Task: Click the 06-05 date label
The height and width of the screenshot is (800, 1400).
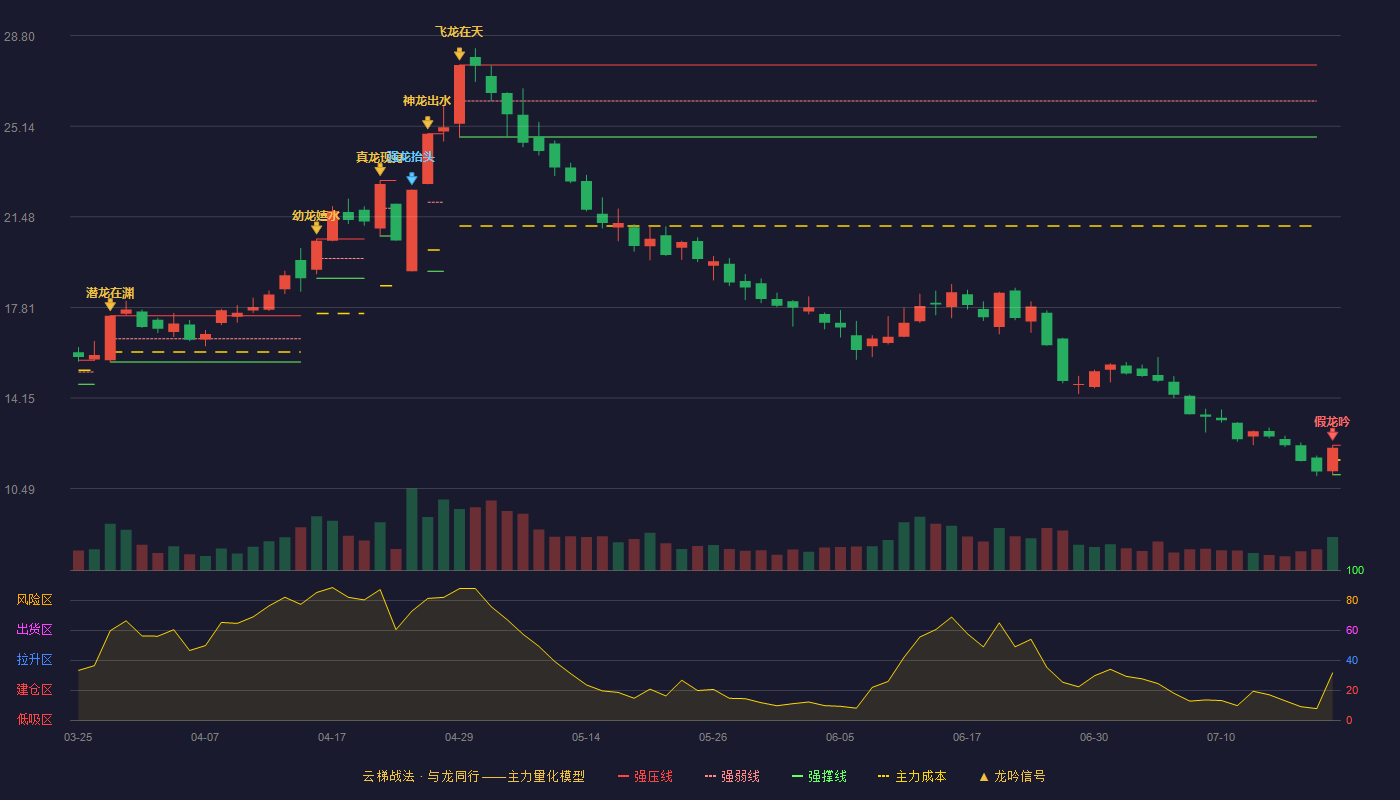Action: [x=840, y=737]
